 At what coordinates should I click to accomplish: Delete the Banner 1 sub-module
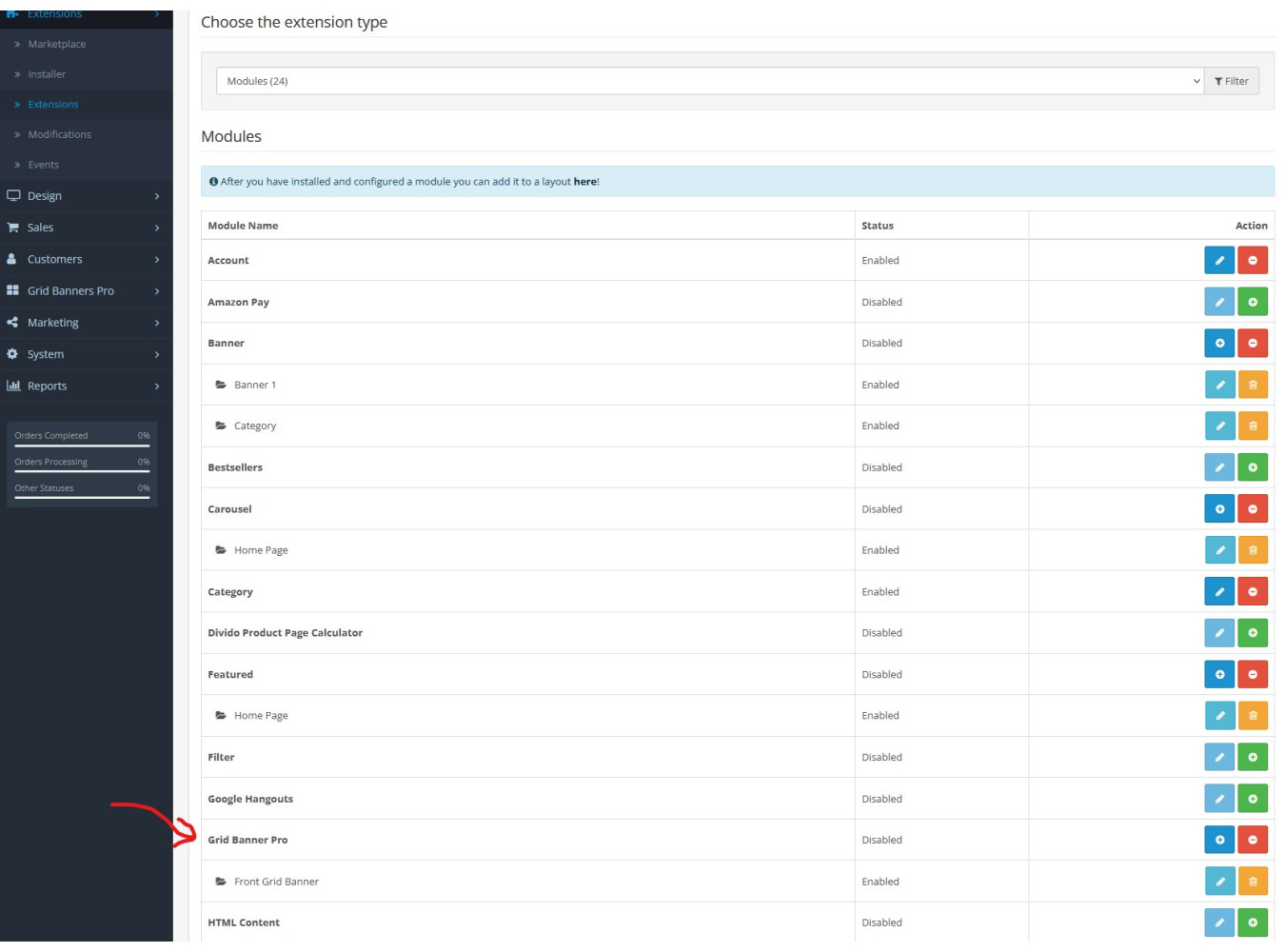1252,385
